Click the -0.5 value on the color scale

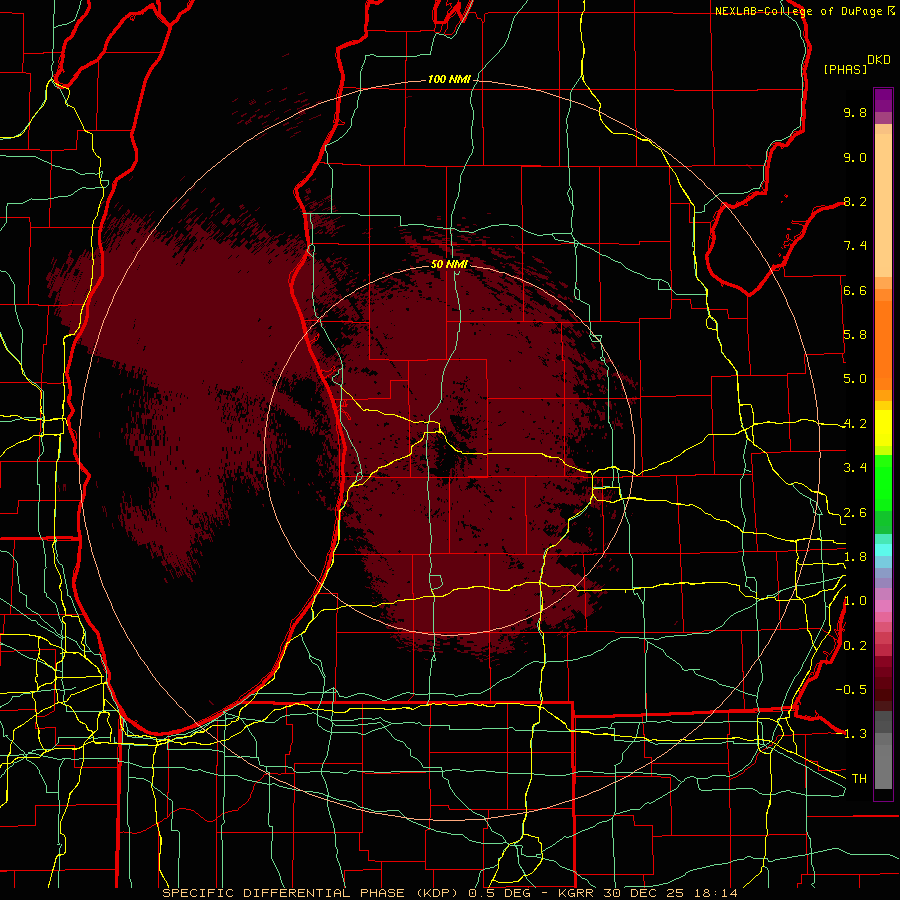click(851, 690)
